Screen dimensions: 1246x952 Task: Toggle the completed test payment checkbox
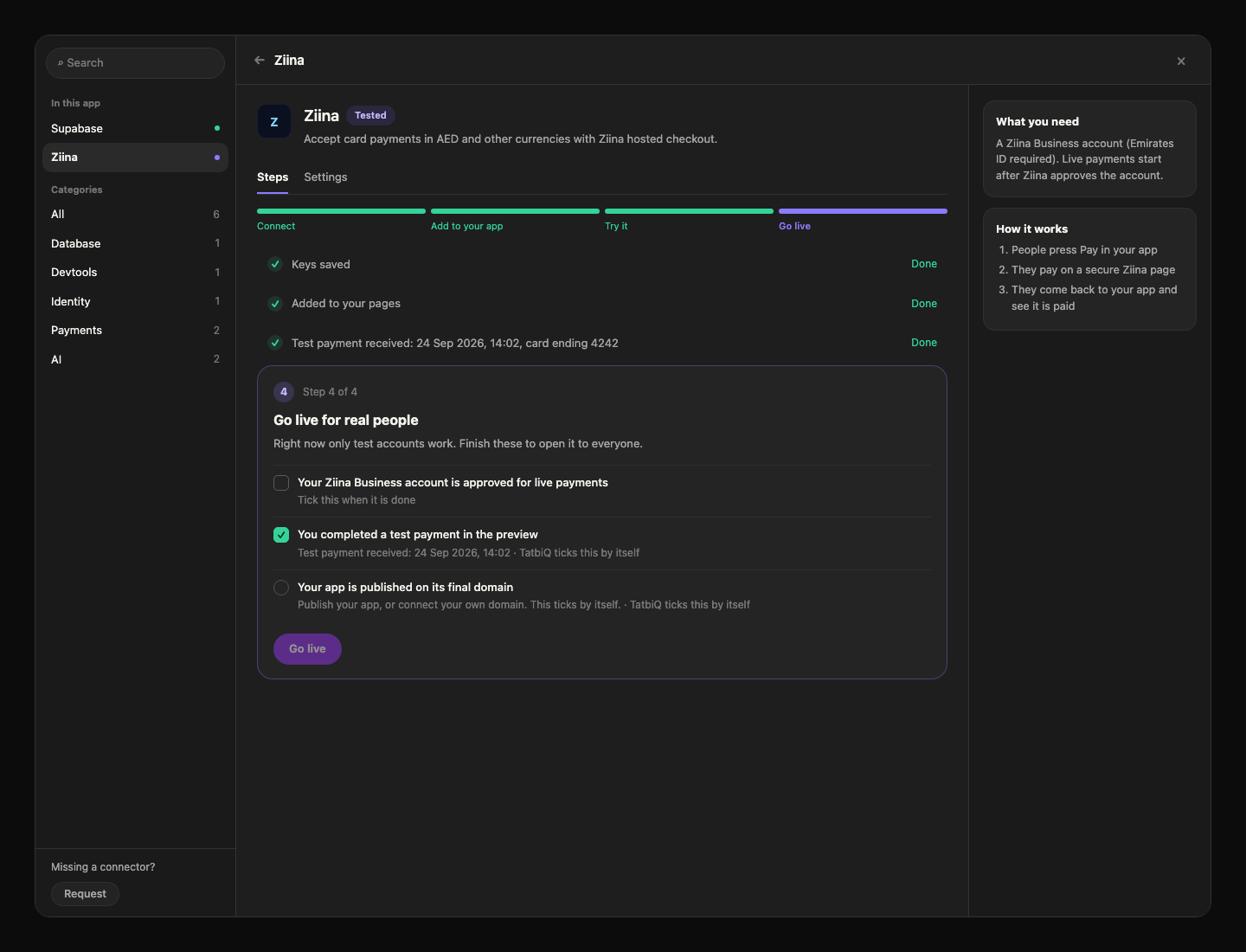[281, 535]
